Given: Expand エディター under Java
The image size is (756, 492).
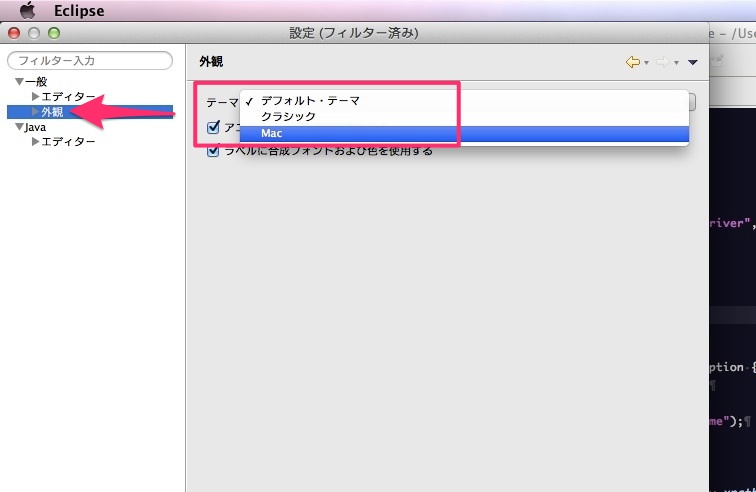Looking at the screenshot, I should 35,142.
